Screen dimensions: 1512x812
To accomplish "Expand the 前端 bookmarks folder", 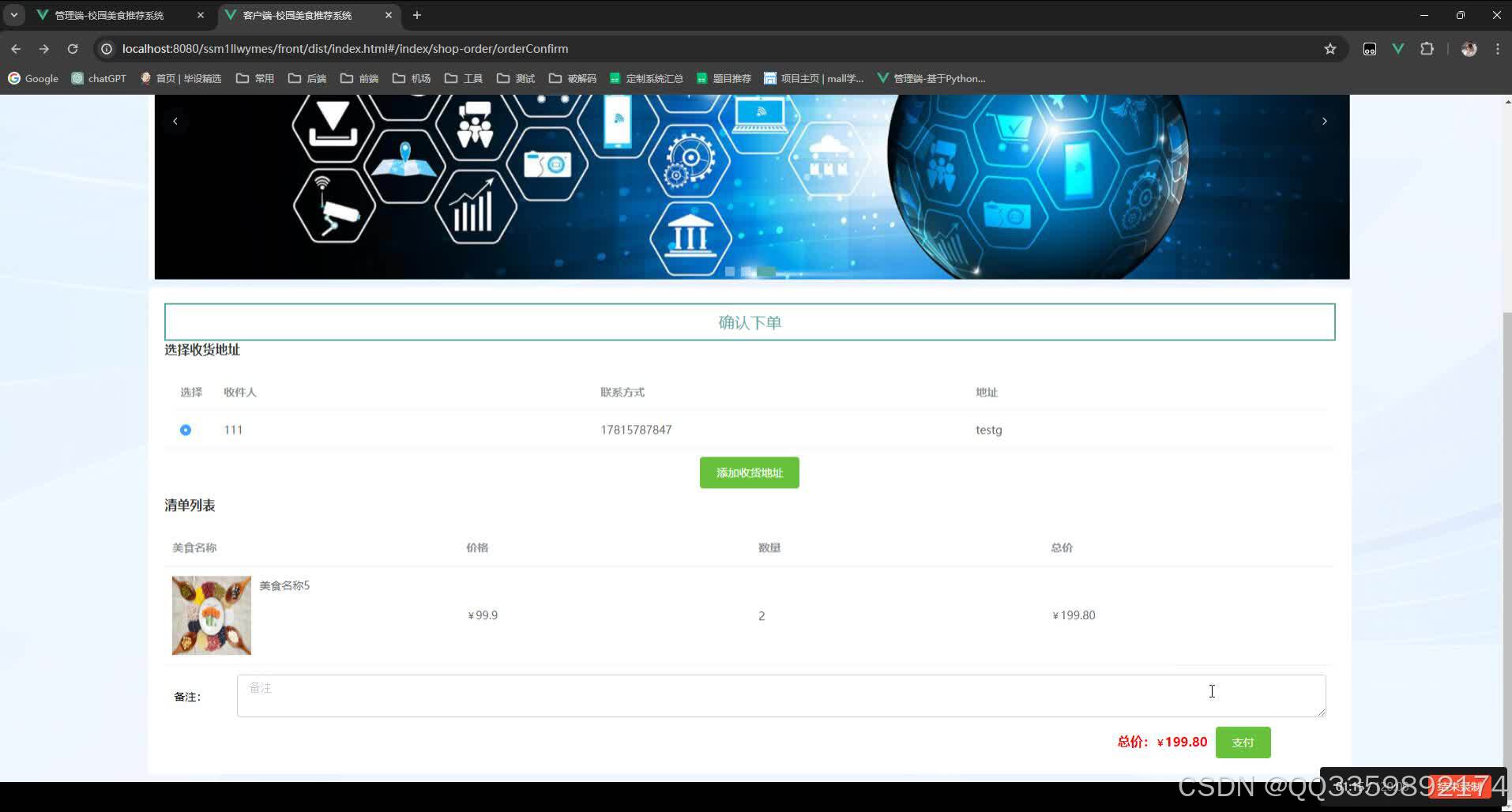I will pyautogui.click(x=359, y=78).
